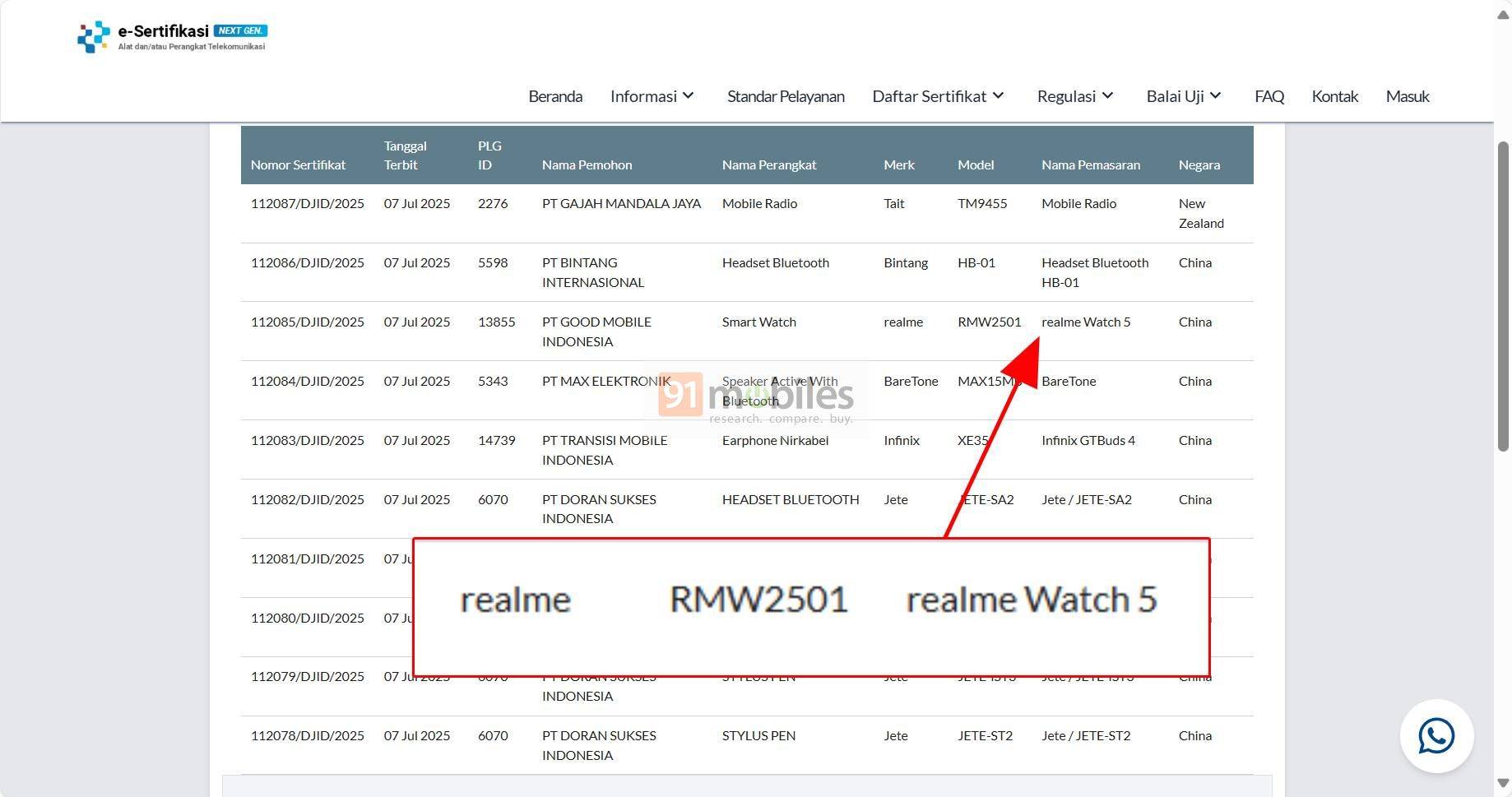Click model TM9455 cell
Viewport: 1512px width, 797px height.
(x=982, y=203)
